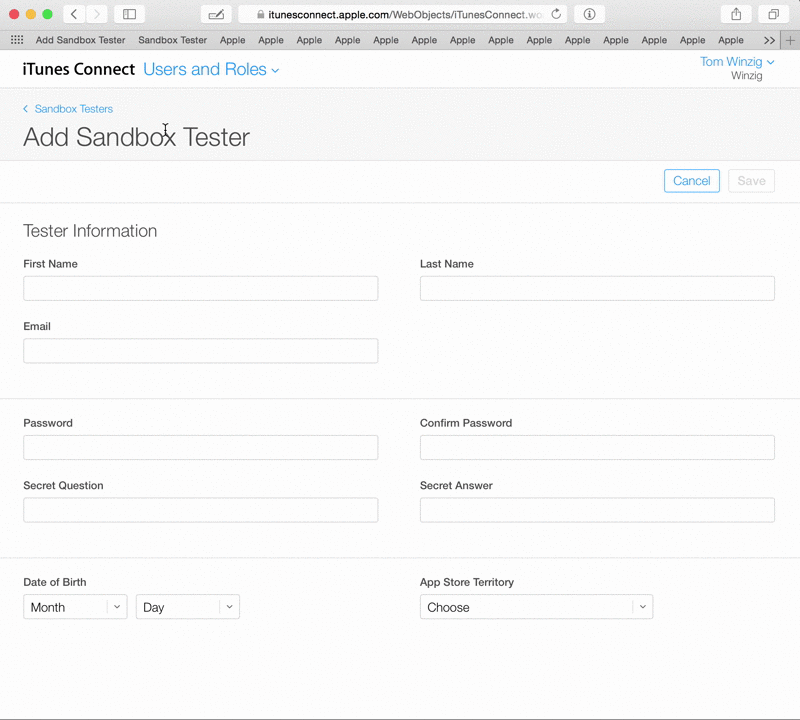Focus the Email field
The height and width of the screenshot is (720, 800).
point(201,351)
